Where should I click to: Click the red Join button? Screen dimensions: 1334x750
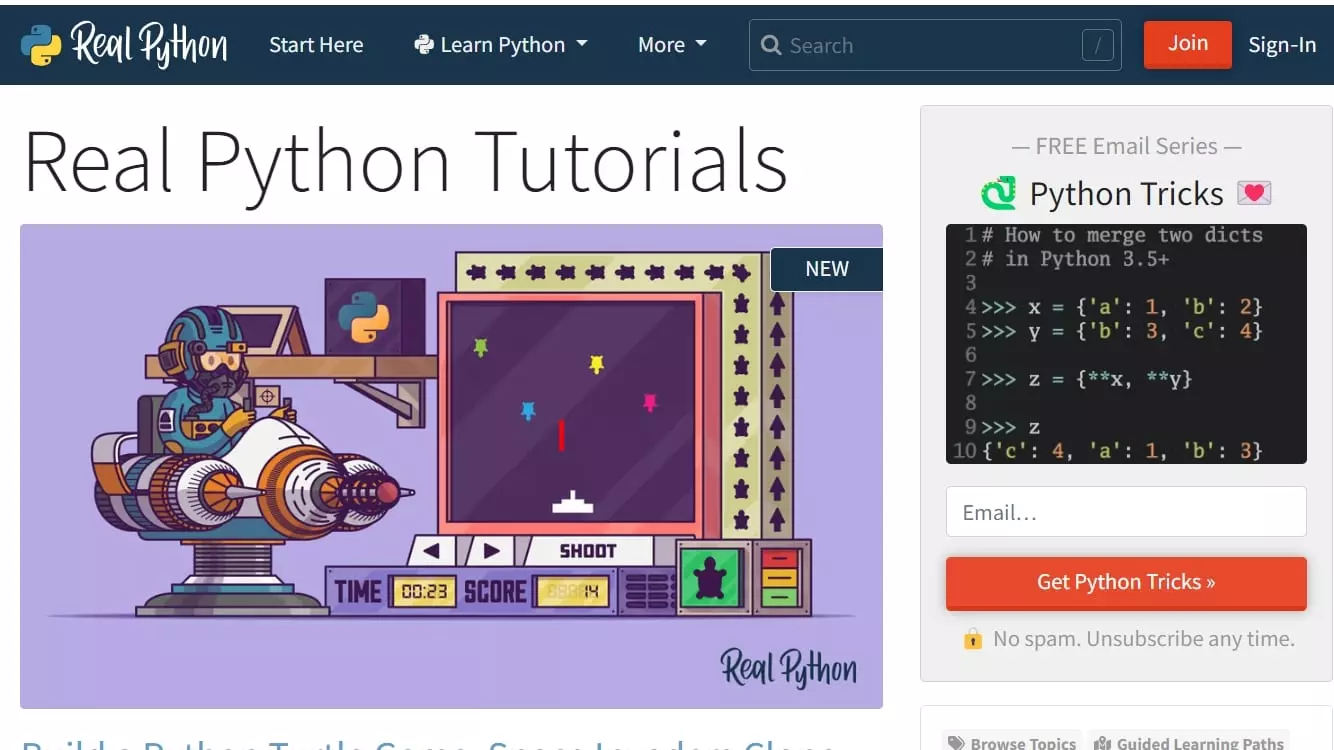(1188, 44)
